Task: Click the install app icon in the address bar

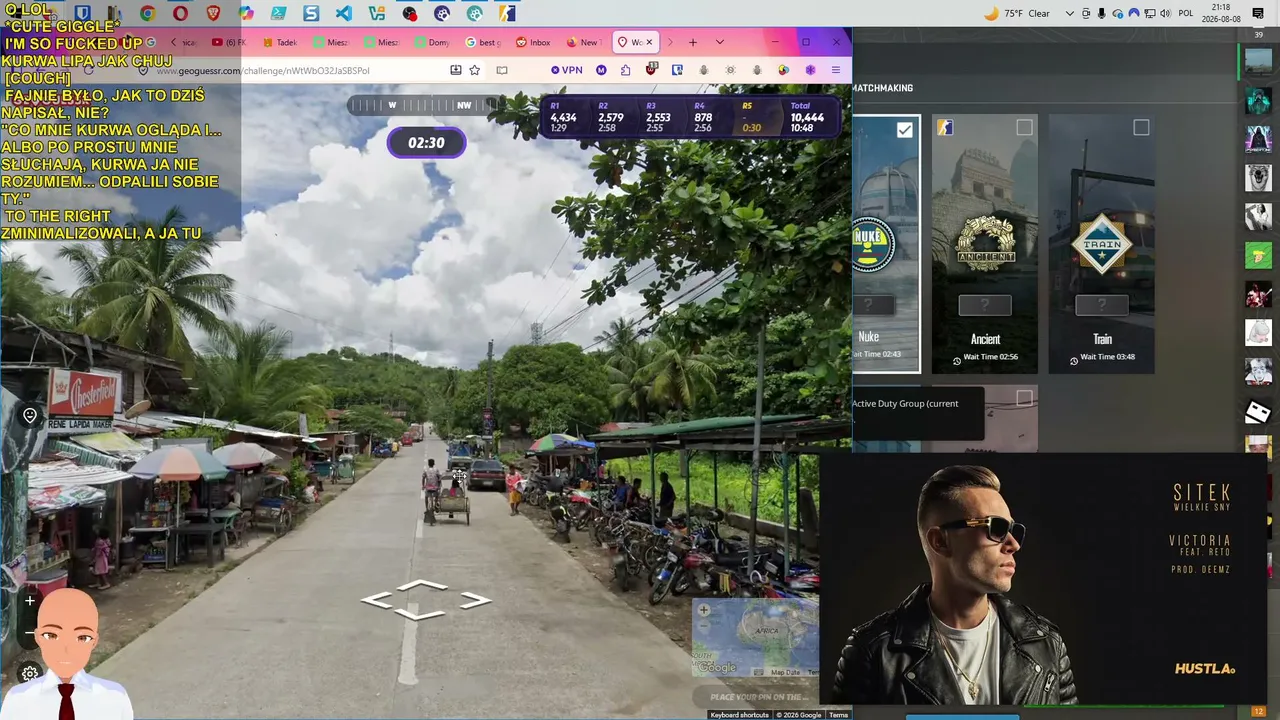Action: [456, 70]
